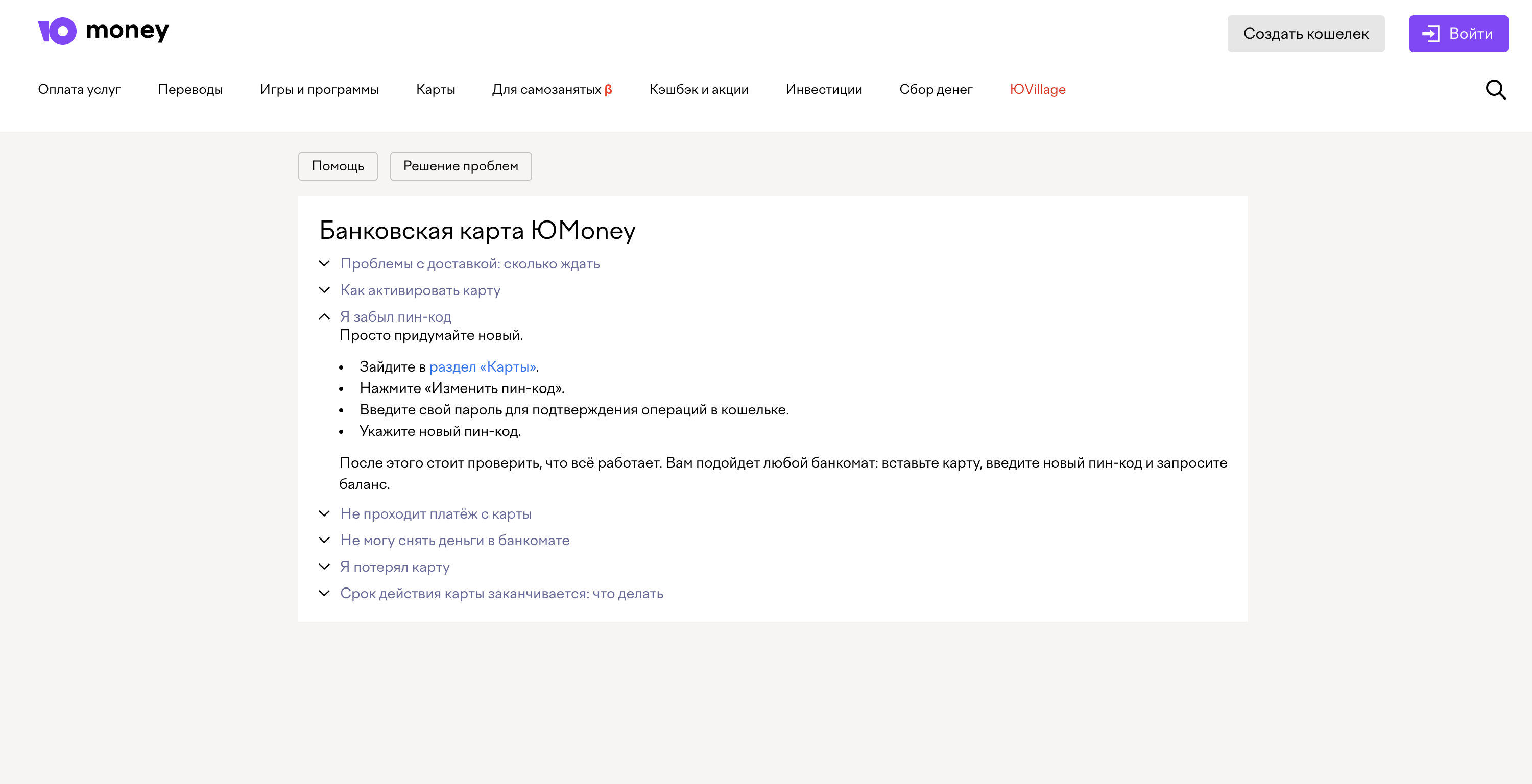
Task: Follow the раздел «Карты» link
Action: (x=482, y=367)
